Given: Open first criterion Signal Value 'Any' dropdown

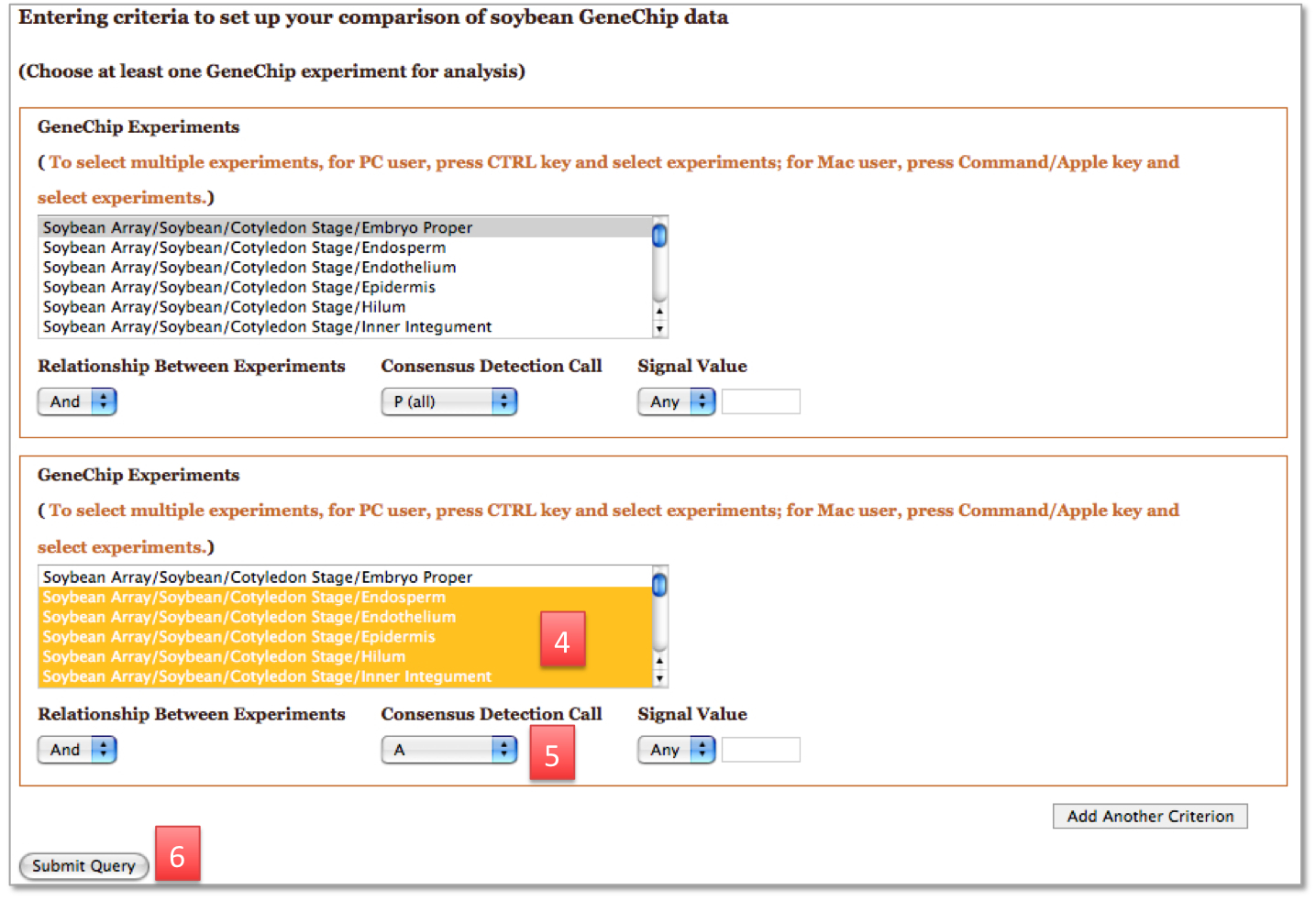Looking at the screenshot, I should click(677, 401).
